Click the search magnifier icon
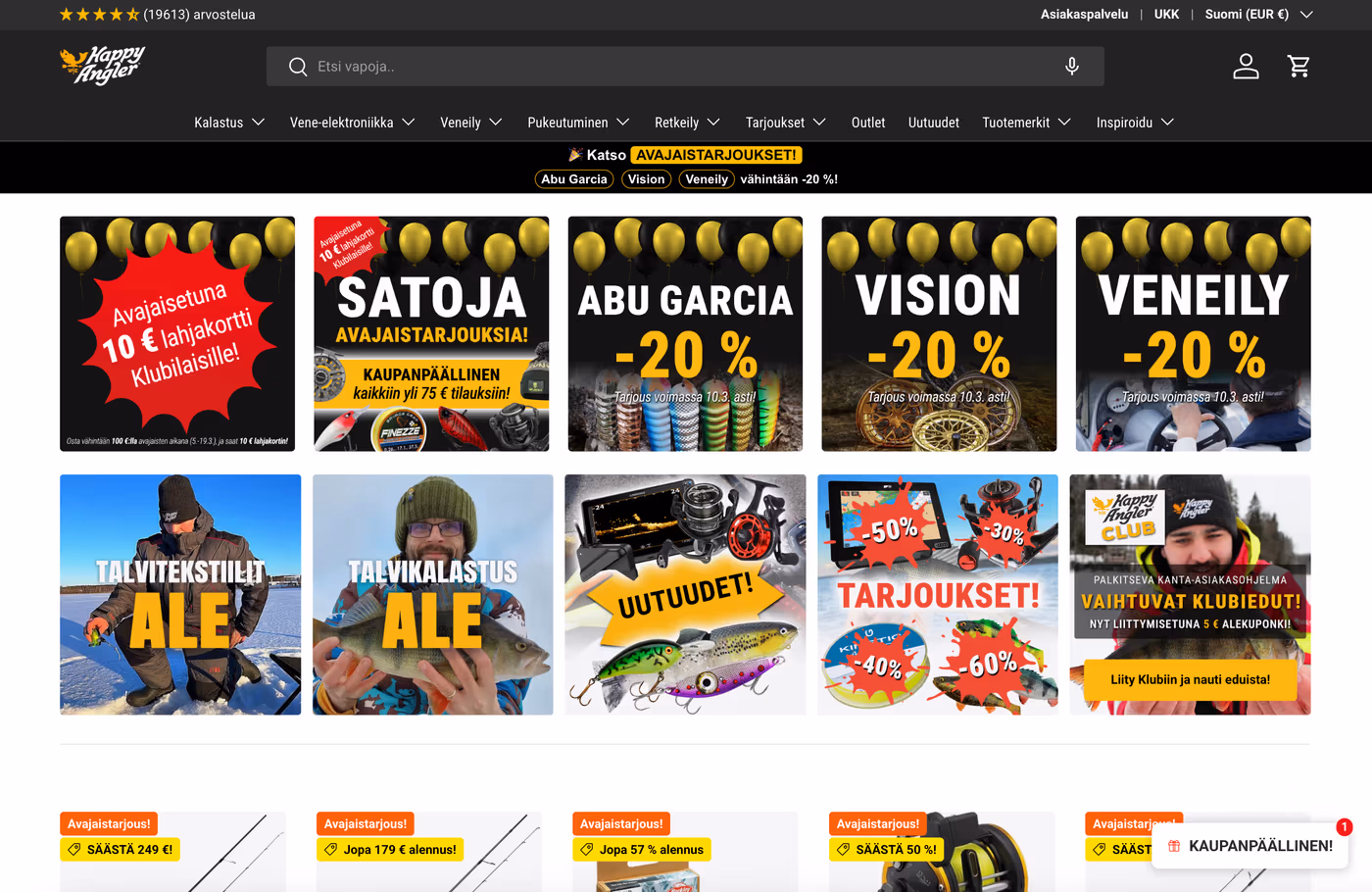1372x892 pixels. point(298,67)
